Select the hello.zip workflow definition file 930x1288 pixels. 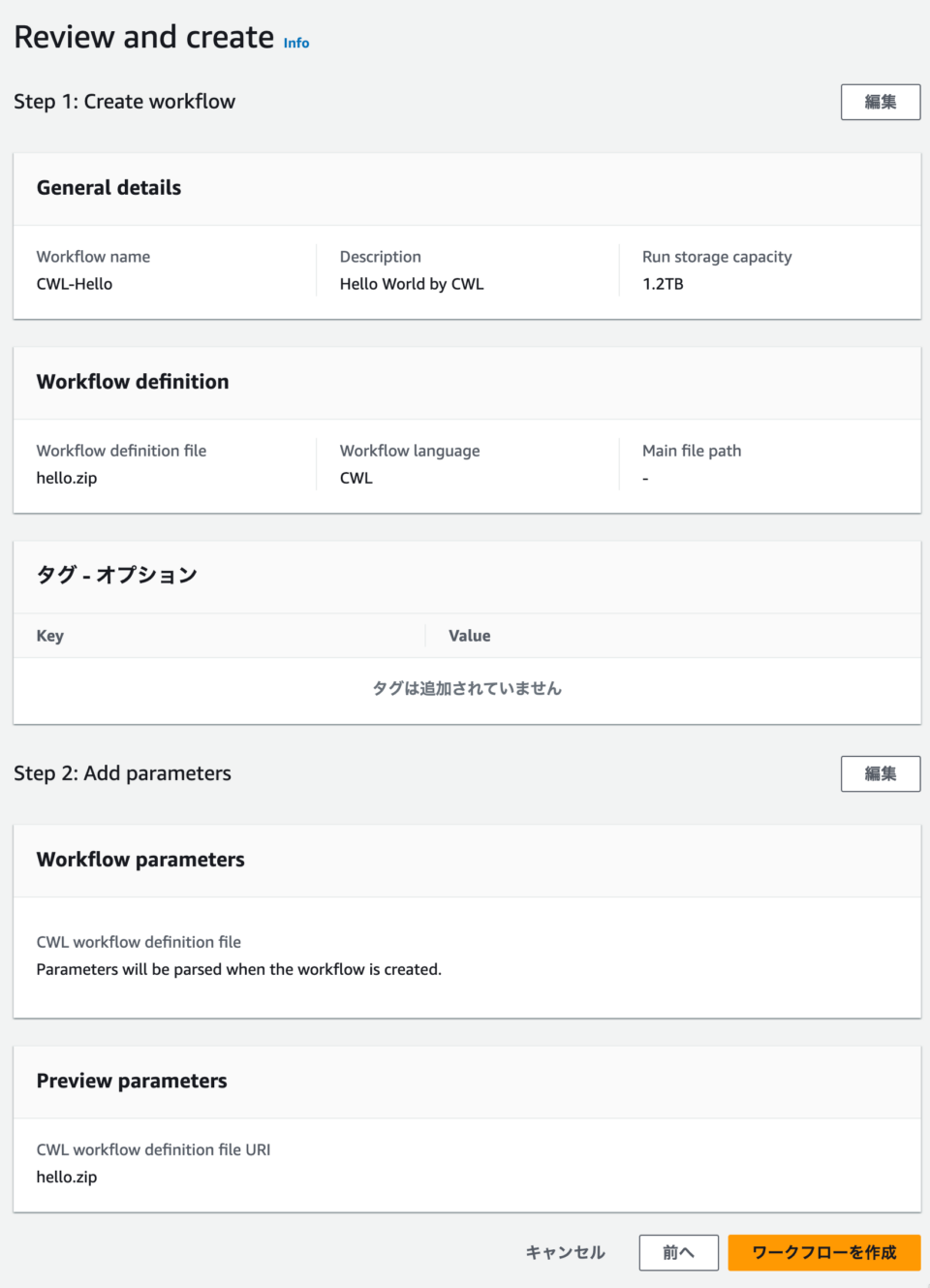(x=66, y=478)
